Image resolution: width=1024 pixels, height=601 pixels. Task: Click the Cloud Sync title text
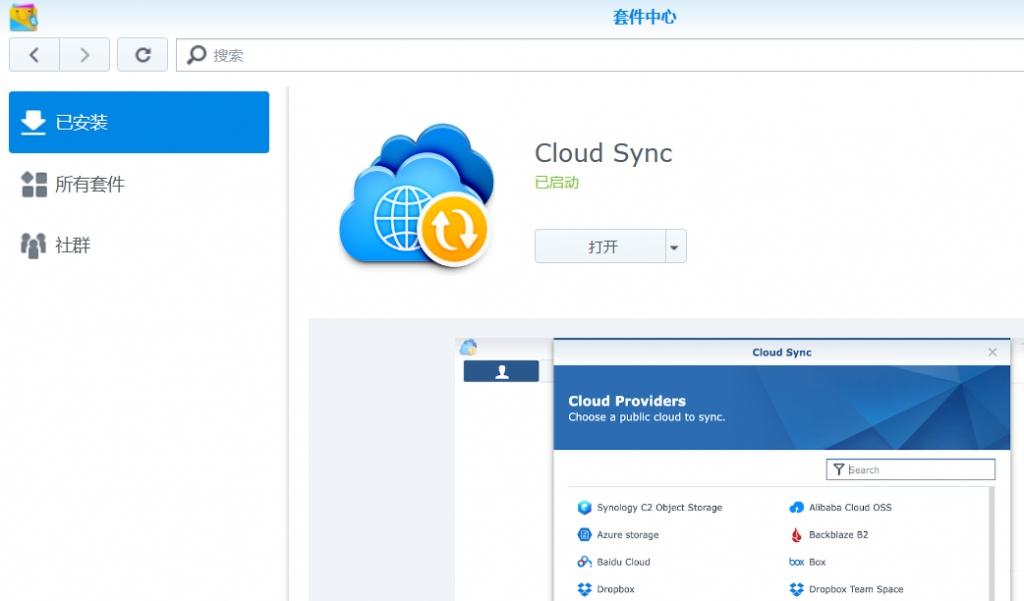coord(603,154)
